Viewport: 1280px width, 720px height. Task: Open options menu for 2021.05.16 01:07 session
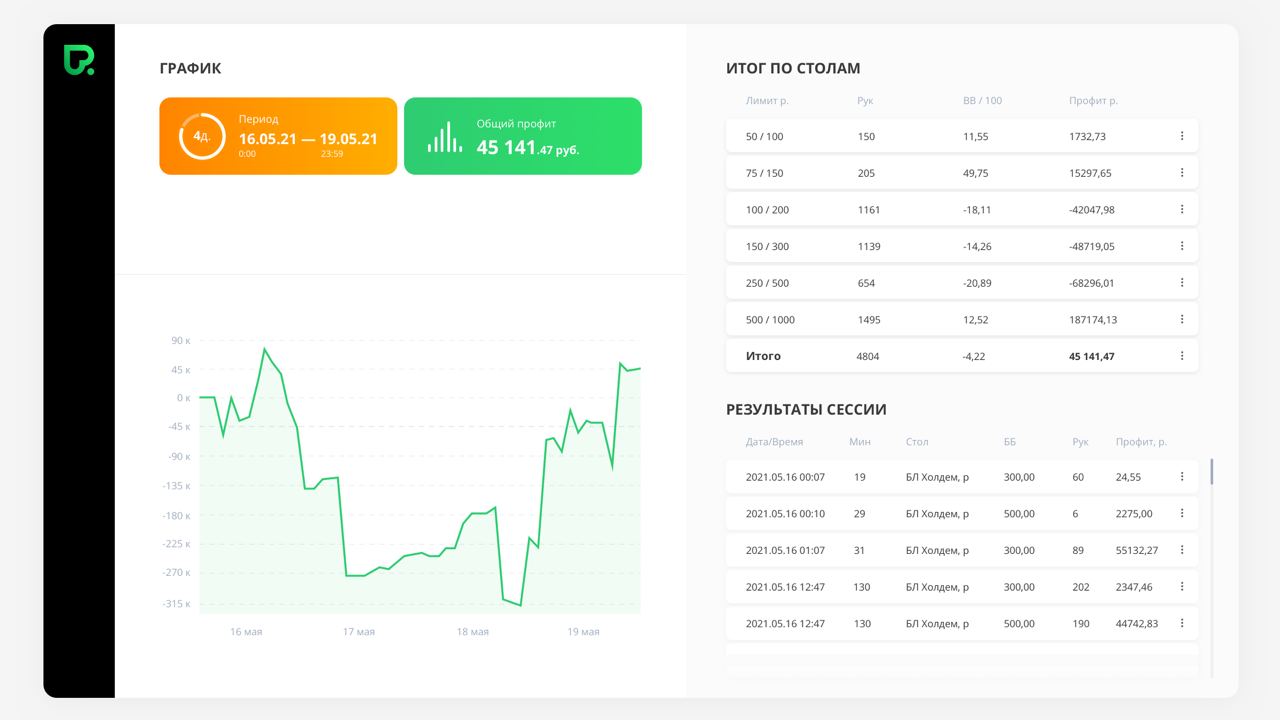pos(1182,550)
